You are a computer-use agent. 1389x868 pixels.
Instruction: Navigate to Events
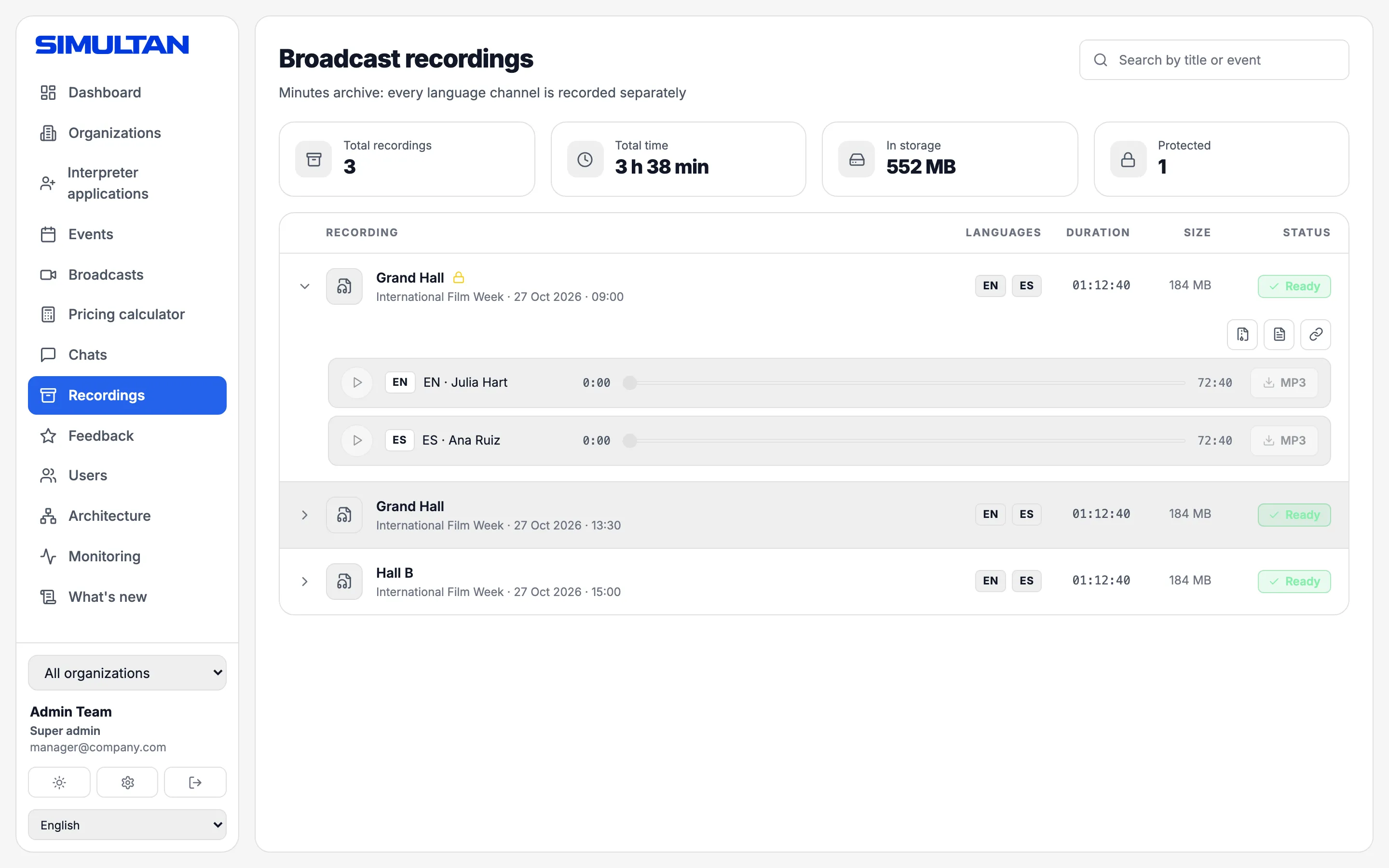coord(127,234)
